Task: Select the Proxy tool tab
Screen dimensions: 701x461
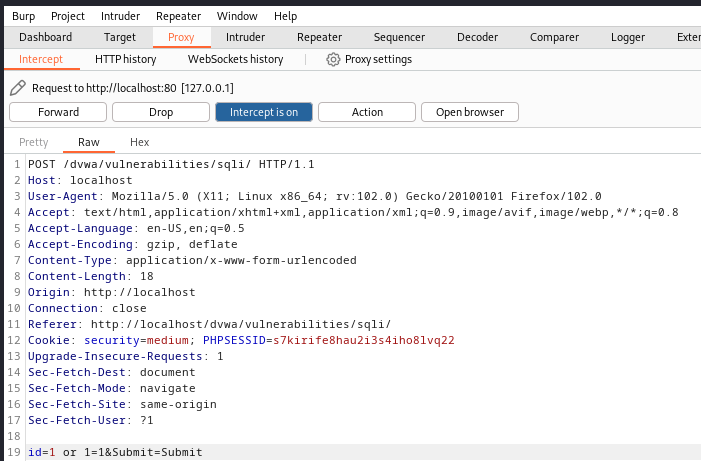Action: pyautogui.click(x=181, y=37)
